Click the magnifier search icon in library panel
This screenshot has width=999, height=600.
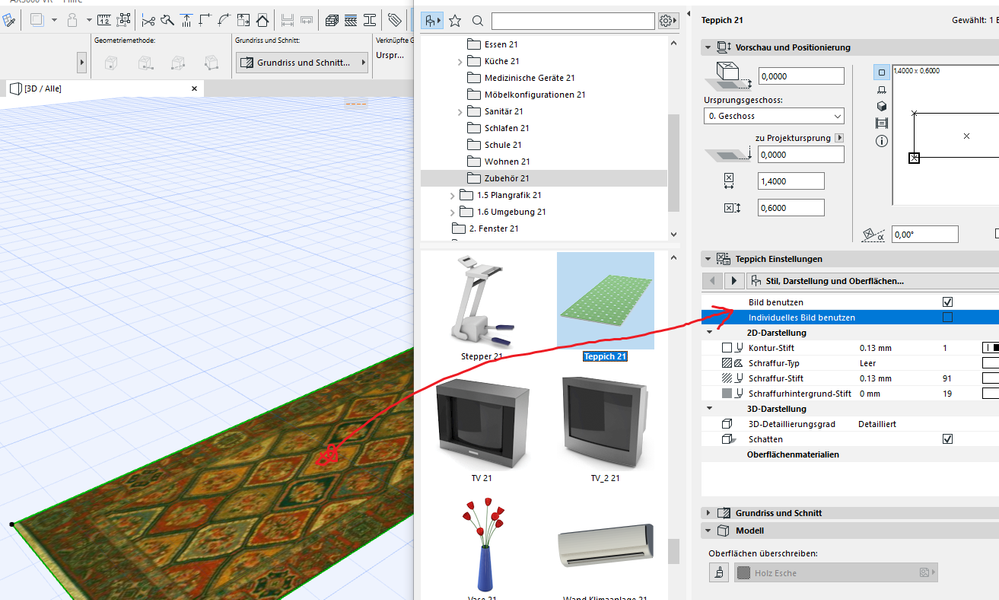[477, 21]
